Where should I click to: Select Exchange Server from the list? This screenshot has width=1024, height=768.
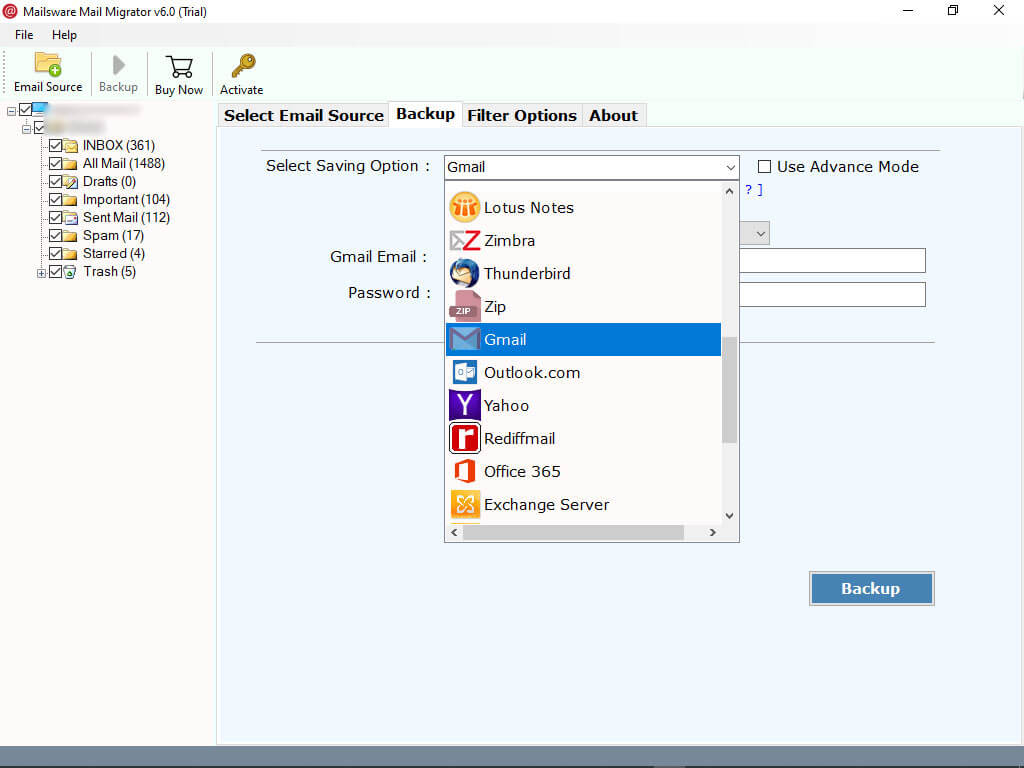coord(546,504)
